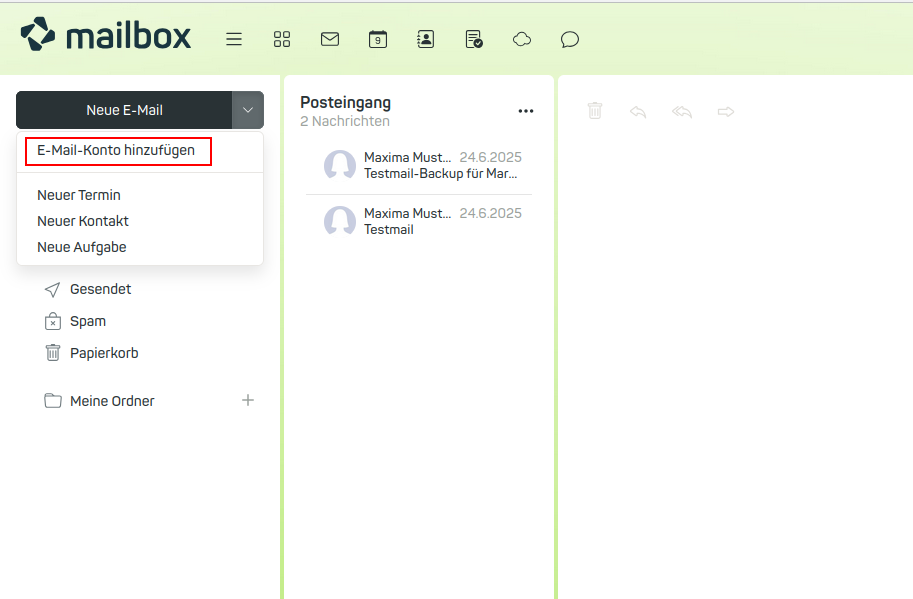Open the Meine Ordner section
Viewport: 913px width, 599px height.
pyautogui.click(x=112, y=401)
